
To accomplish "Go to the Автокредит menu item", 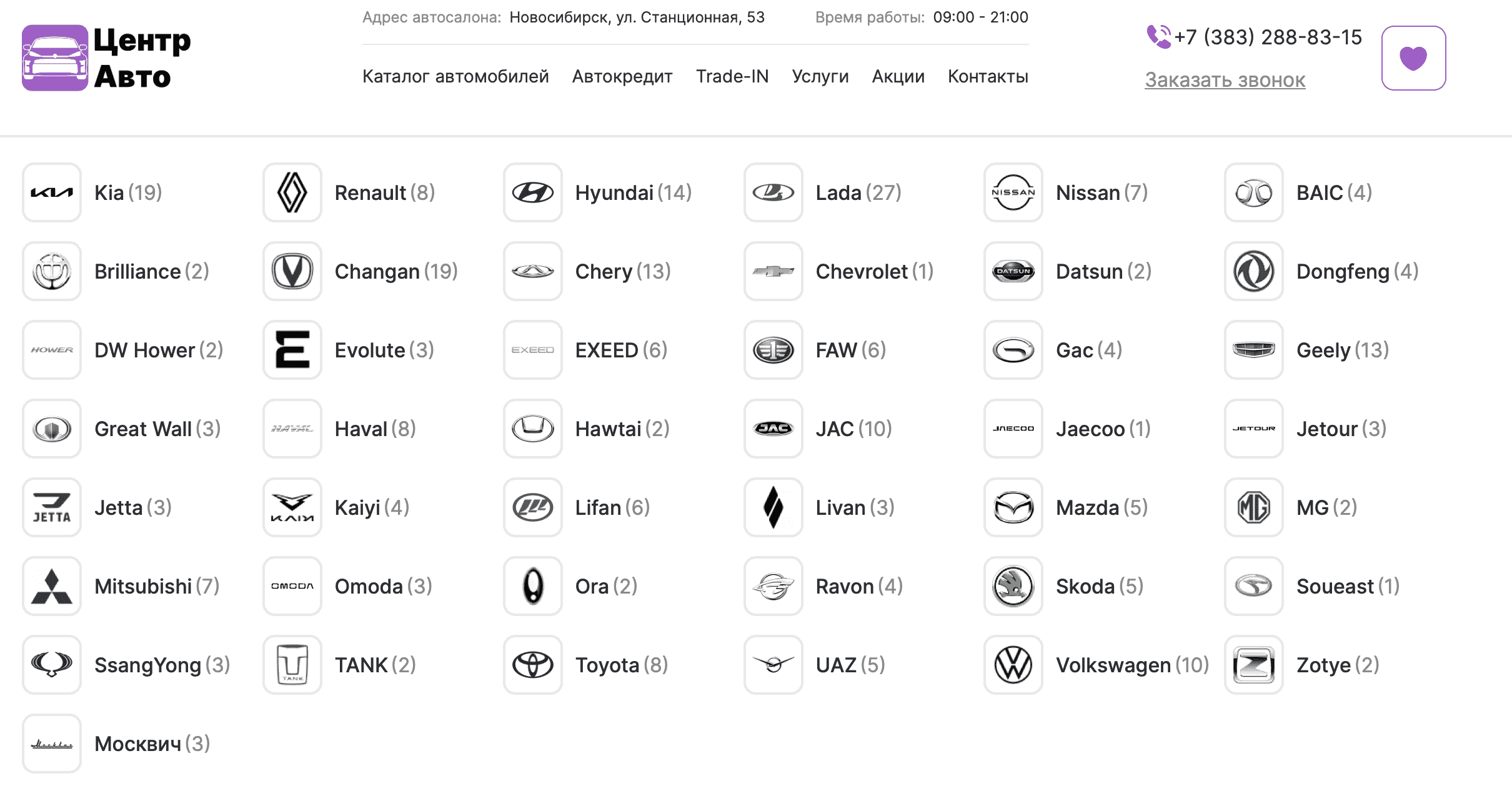I will coord(622,76).
